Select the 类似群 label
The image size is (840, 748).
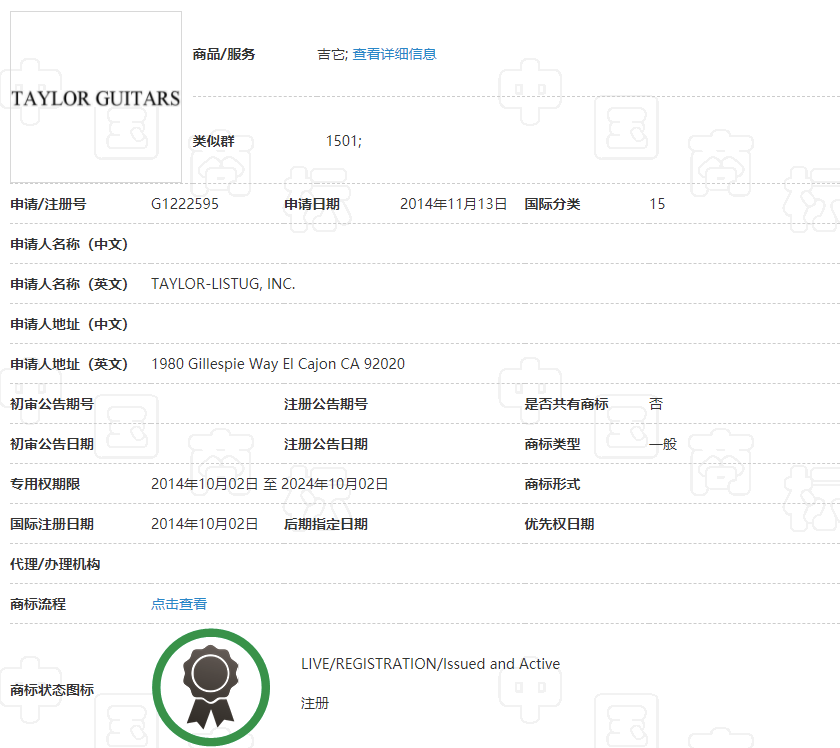[x=214, y=141]
